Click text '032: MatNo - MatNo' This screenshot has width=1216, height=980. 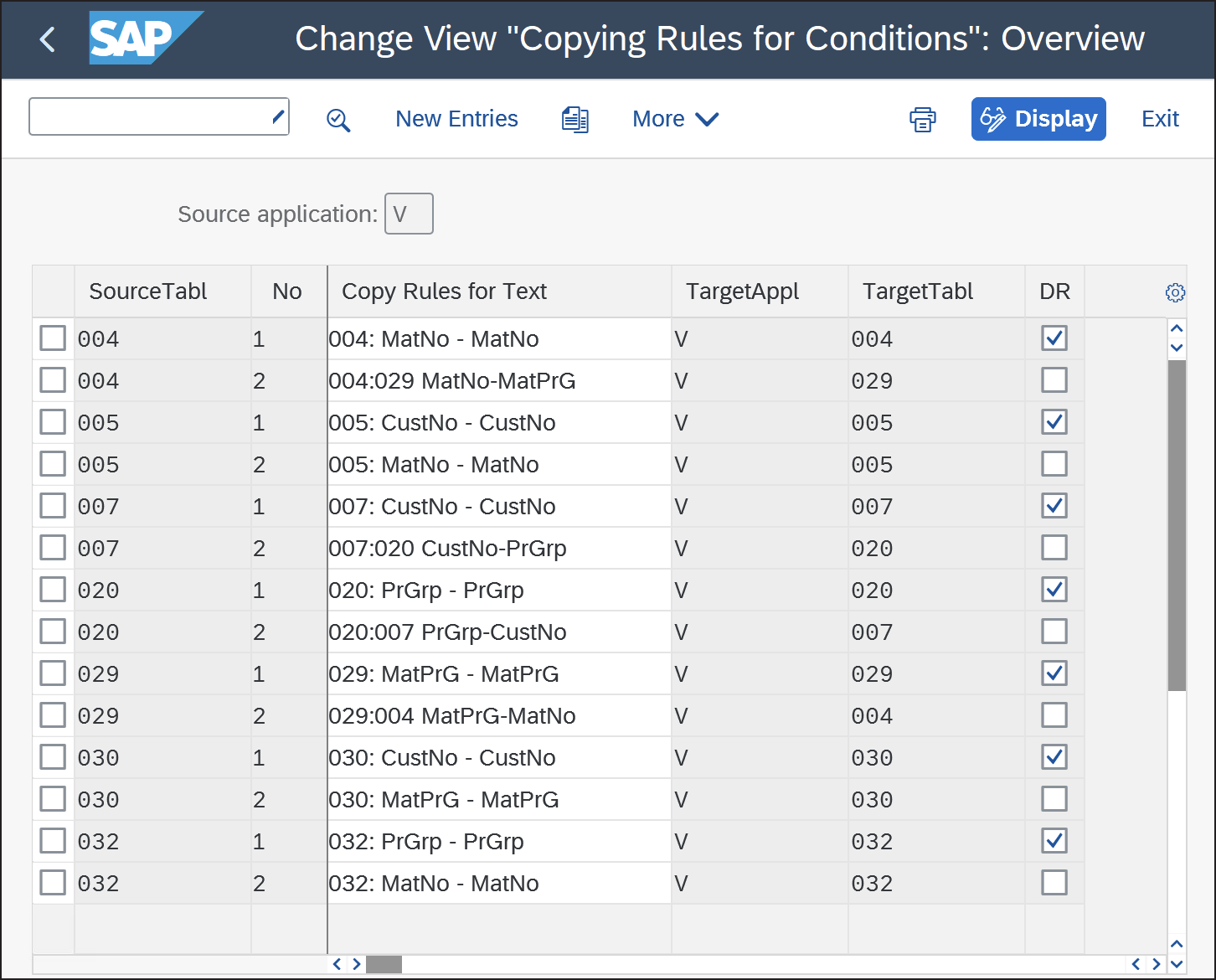coord(434,883)
